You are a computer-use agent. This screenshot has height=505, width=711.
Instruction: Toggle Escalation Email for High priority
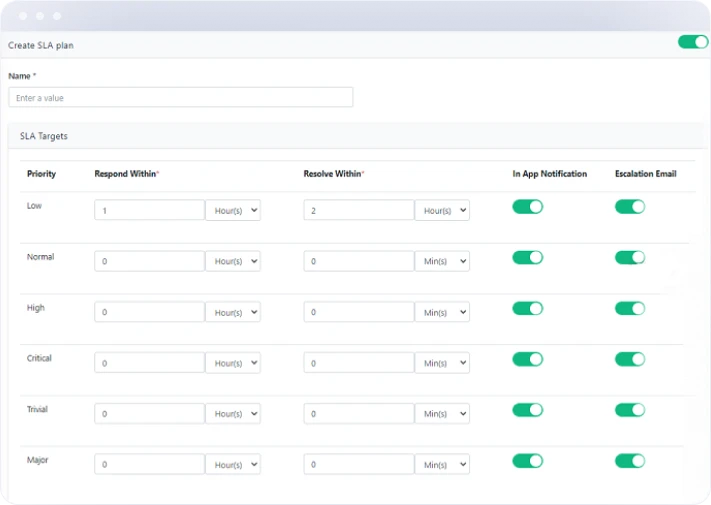pyautogui.click(x=630, y=308)
